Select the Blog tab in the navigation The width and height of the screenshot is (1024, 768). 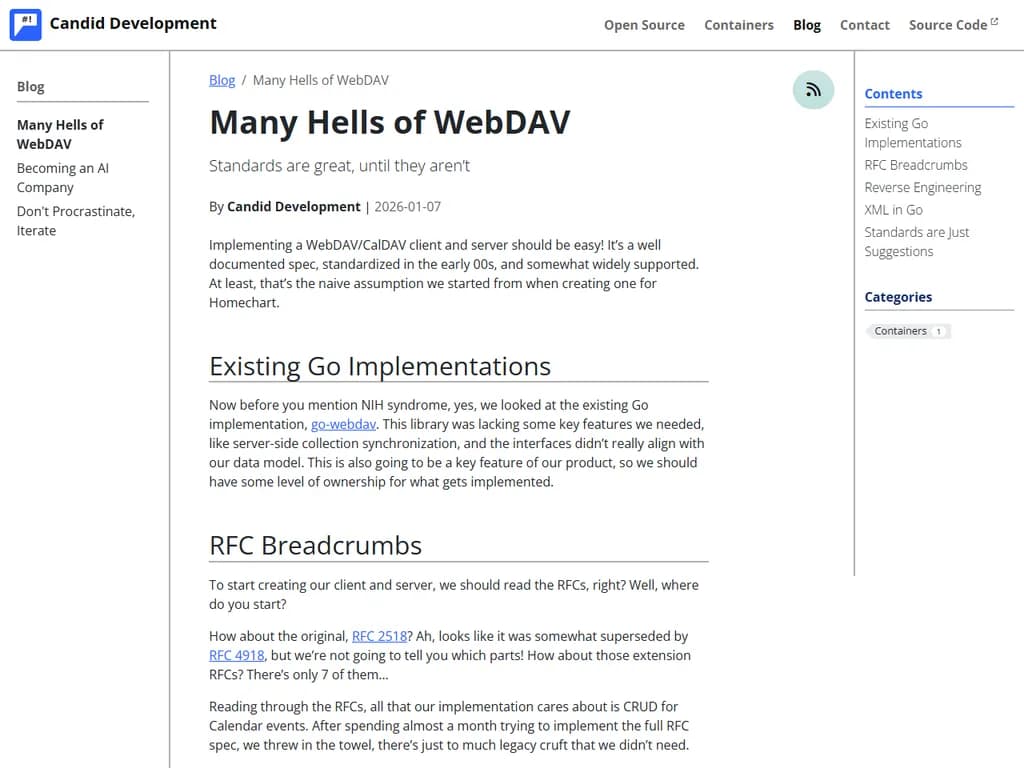click(807, 25)
